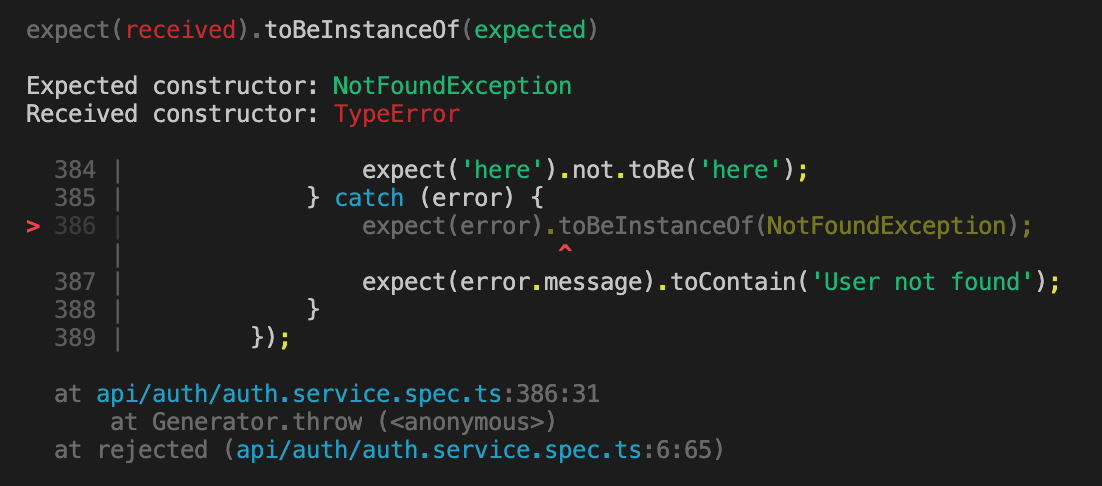This screenshot has height=486, width=1102.
Task: Click line number 388
Action: pos(74,310)
